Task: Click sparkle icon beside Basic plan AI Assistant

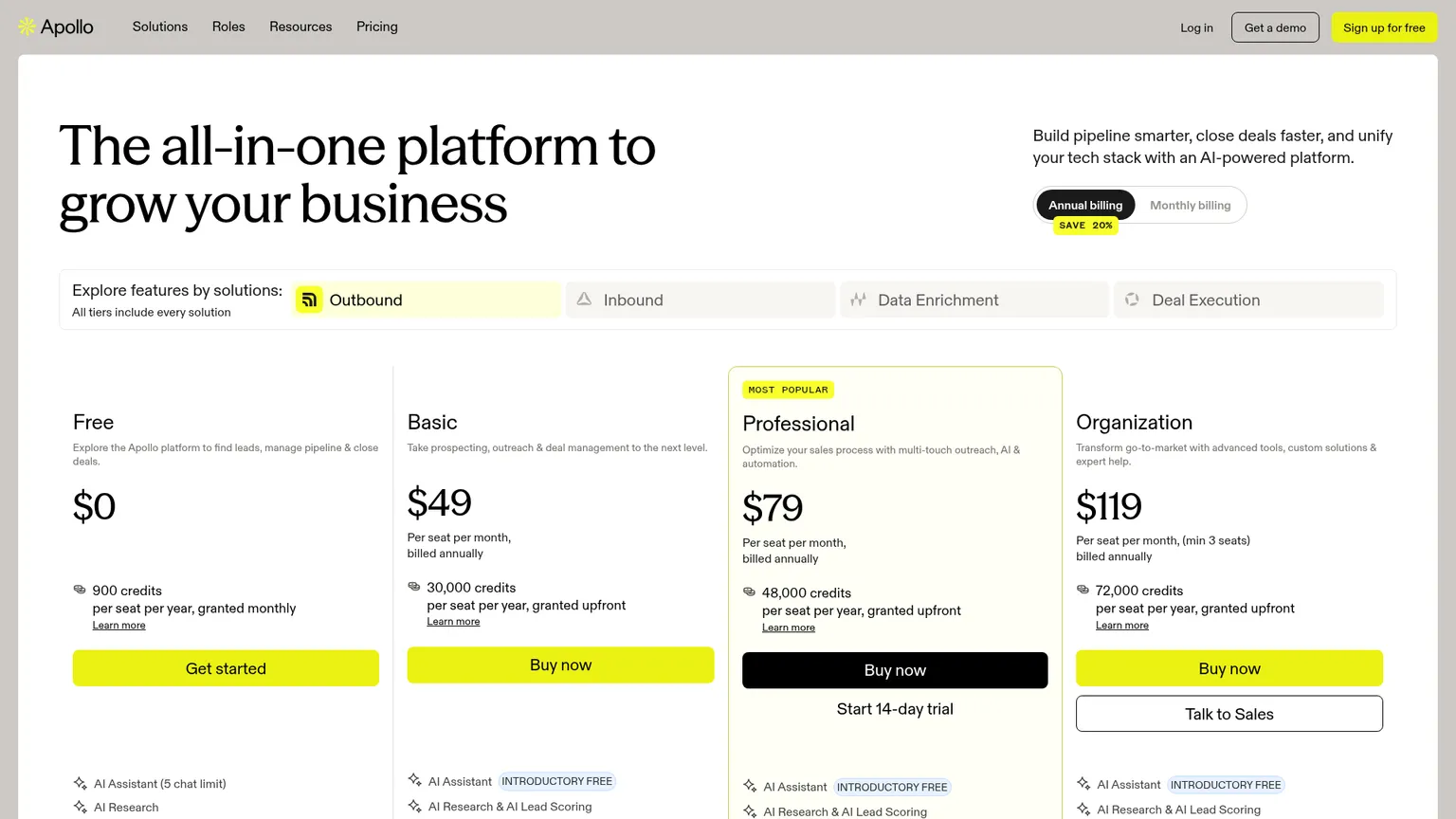Action: pos(415,780)
